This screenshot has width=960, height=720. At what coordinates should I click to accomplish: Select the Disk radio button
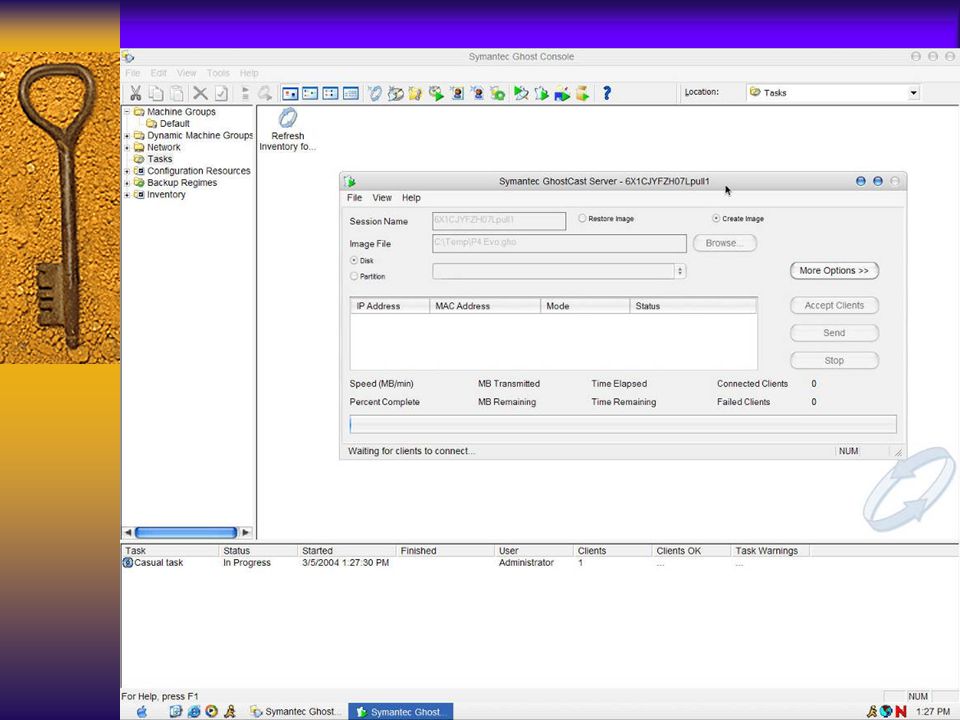354,260
